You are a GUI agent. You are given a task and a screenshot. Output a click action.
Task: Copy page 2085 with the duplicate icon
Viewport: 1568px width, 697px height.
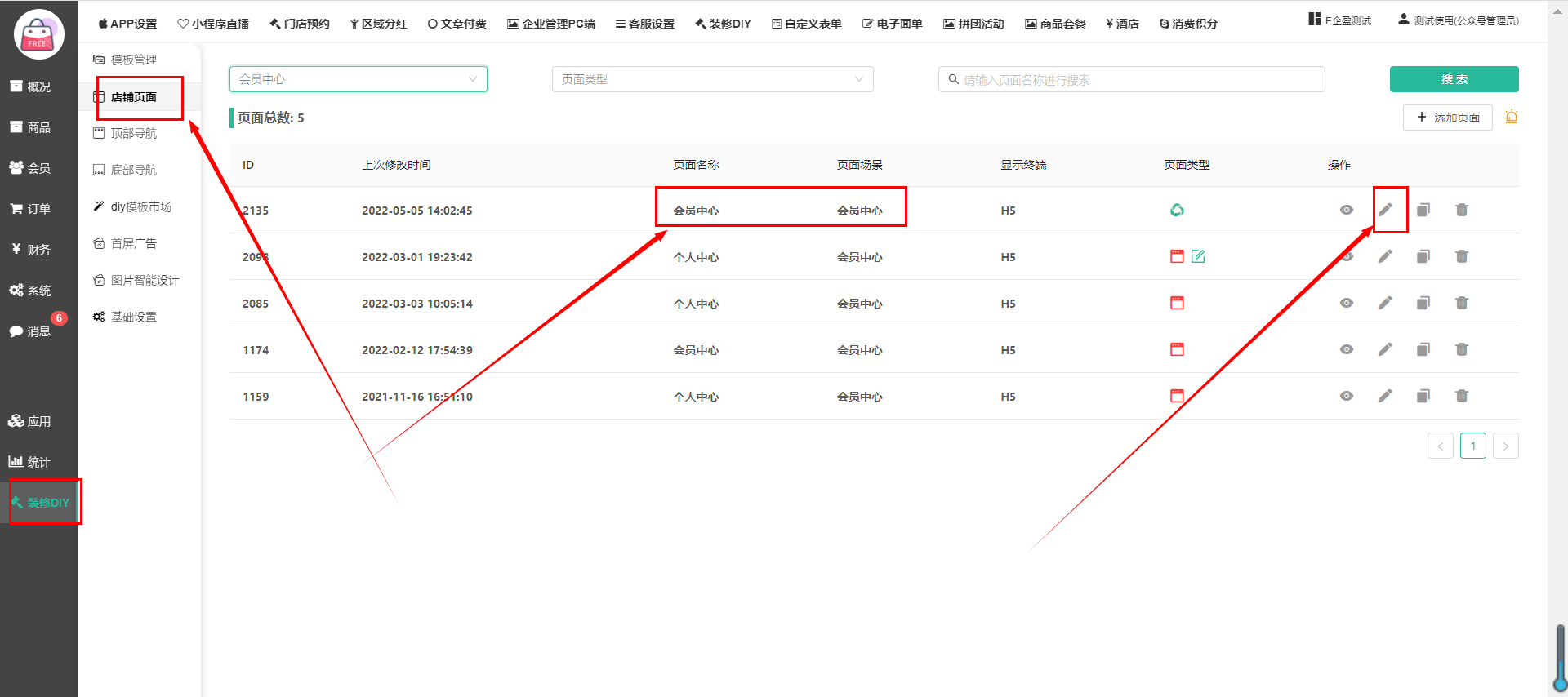tap(1423, 303)
